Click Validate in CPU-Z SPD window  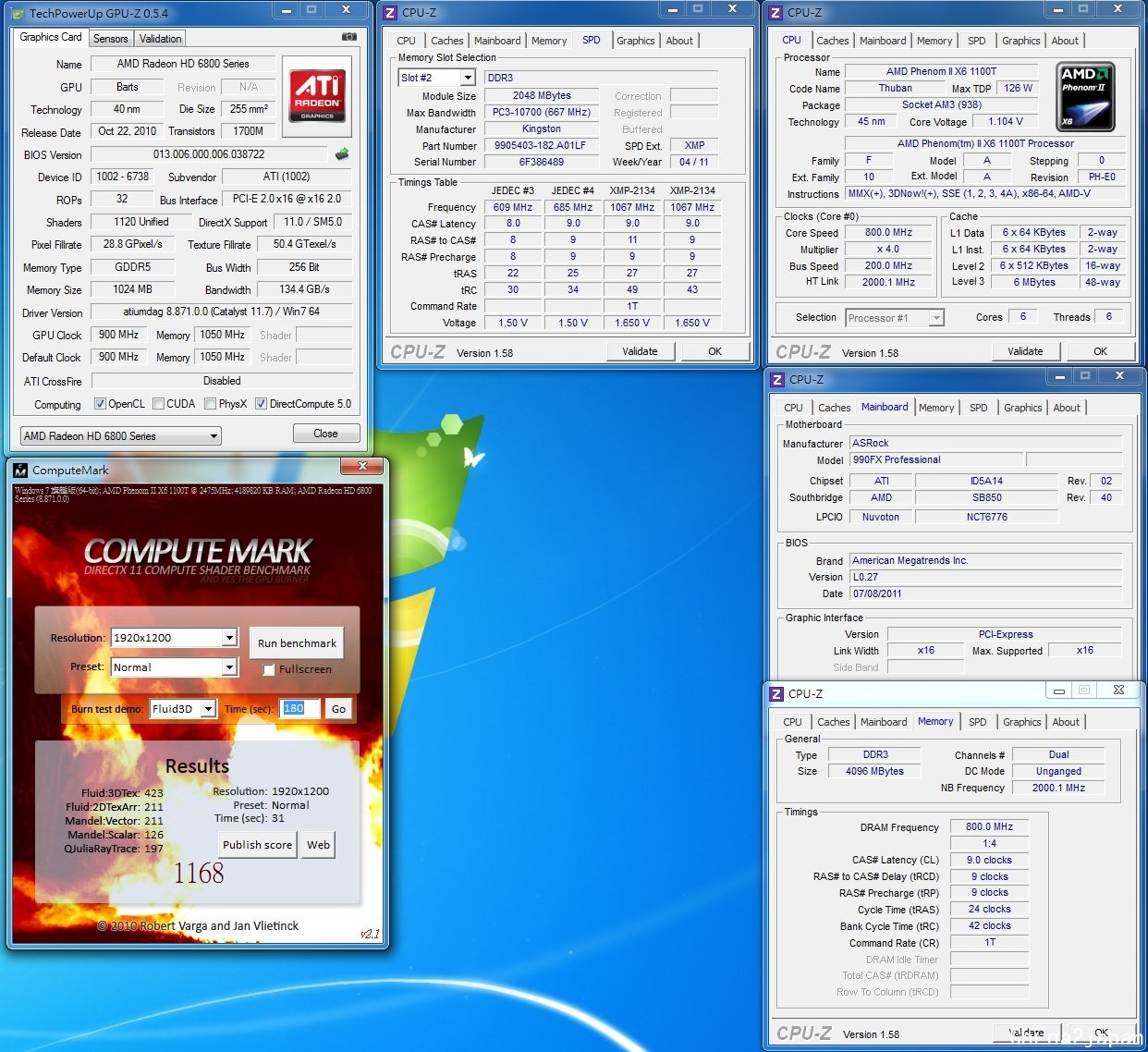tap(640, 351)
